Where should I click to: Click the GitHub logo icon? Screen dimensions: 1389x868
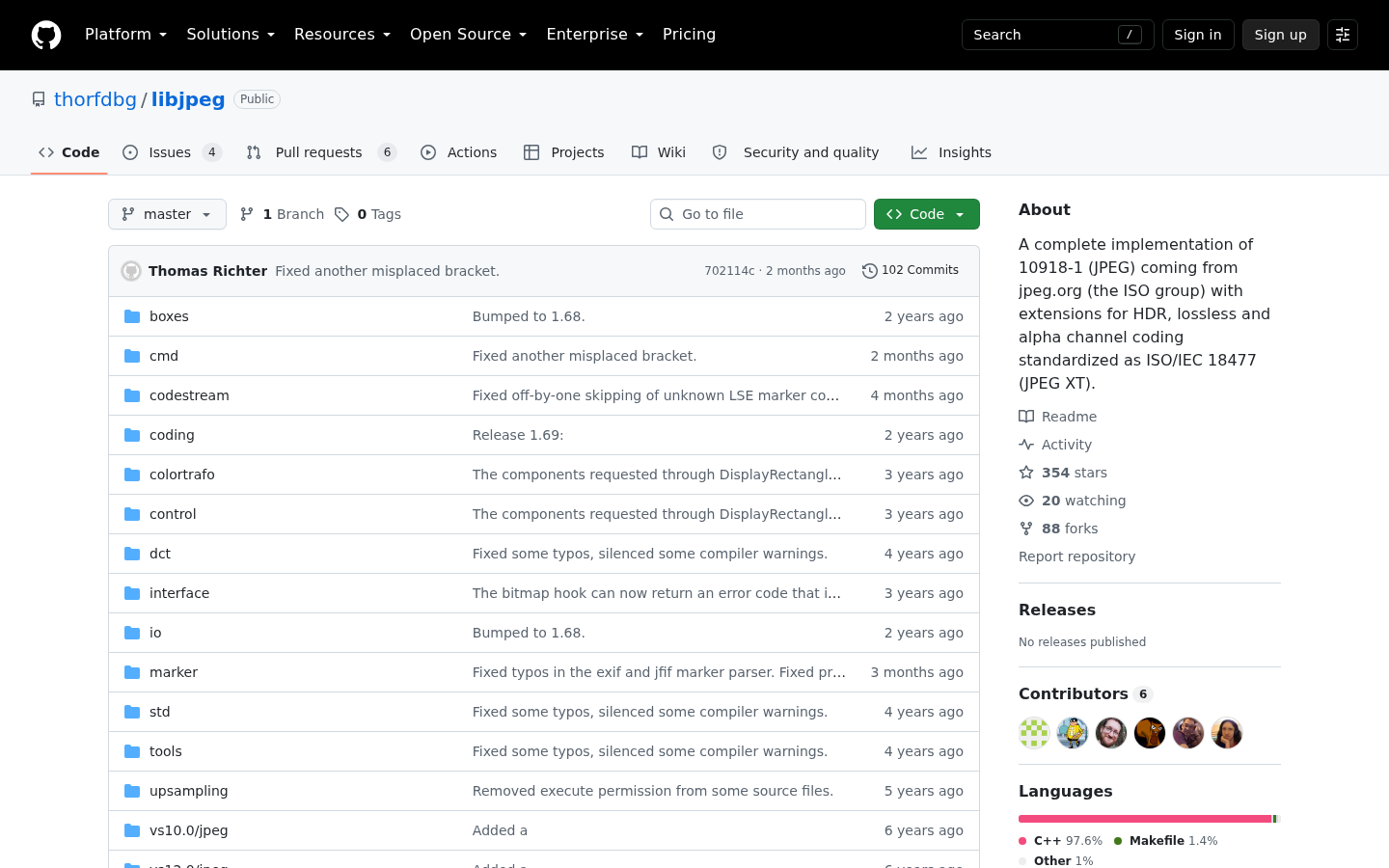click(x=46, y=35)
